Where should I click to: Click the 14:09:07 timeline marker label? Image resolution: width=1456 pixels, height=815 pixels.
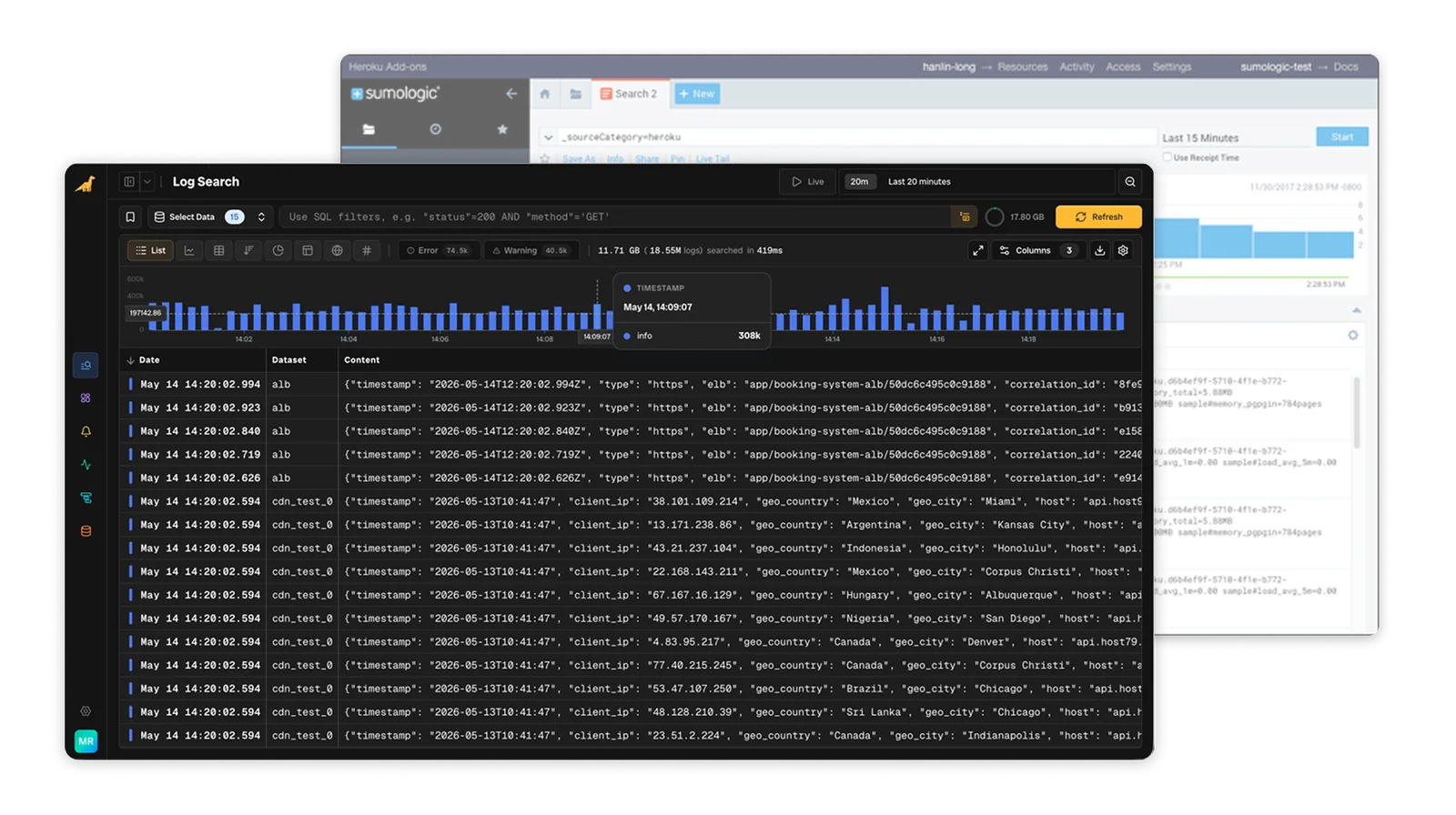597,337
